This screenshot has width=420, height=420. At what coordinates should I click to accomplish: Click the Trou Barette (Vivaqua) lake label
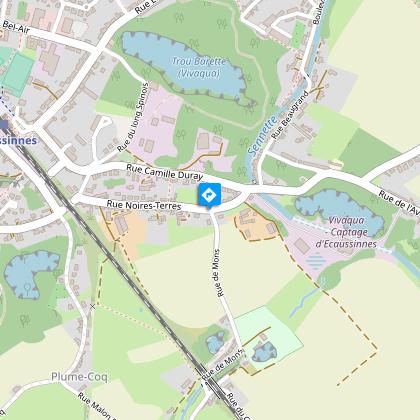(x=199, y=67)
